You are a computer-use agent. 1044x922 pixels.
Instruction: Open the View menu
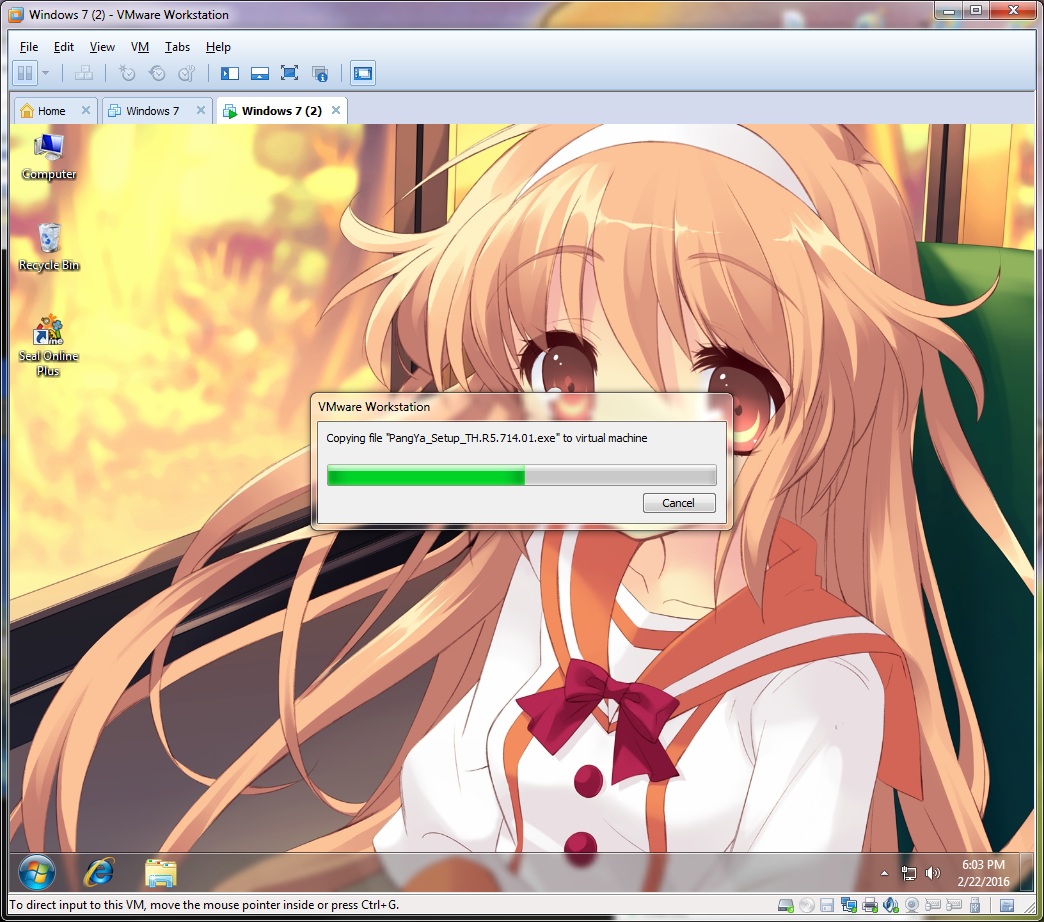click(102, 47)
